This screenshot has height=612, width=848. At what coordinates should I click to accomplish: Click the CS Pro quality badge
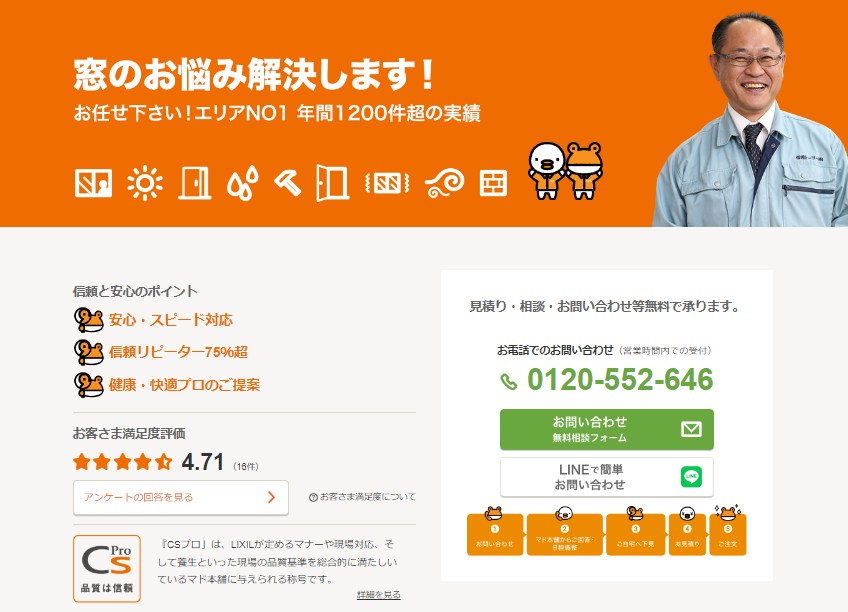point(106,568)
